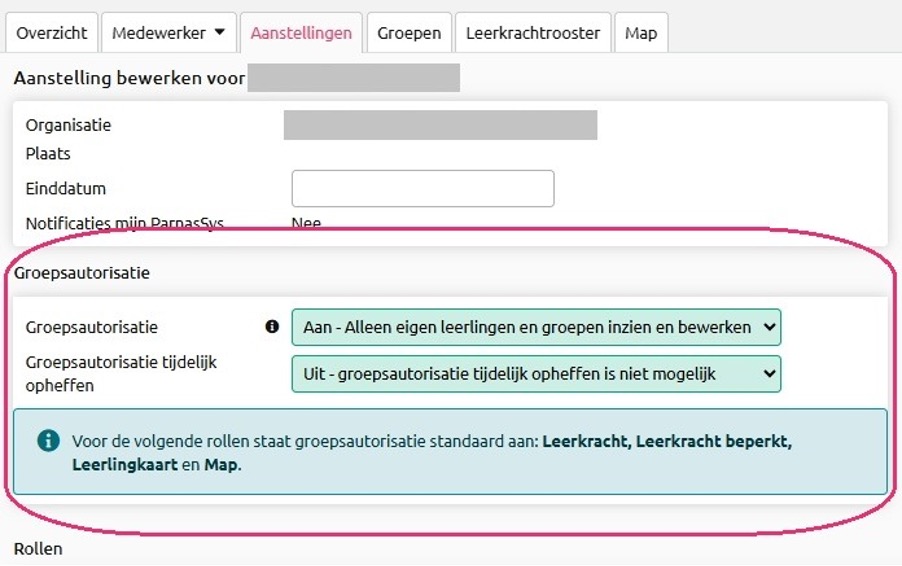Click the chevron of the Uit - groepsautorisatie select
Image resolution: width=902 pixels, height=566 pixels.
pos(769,374)
